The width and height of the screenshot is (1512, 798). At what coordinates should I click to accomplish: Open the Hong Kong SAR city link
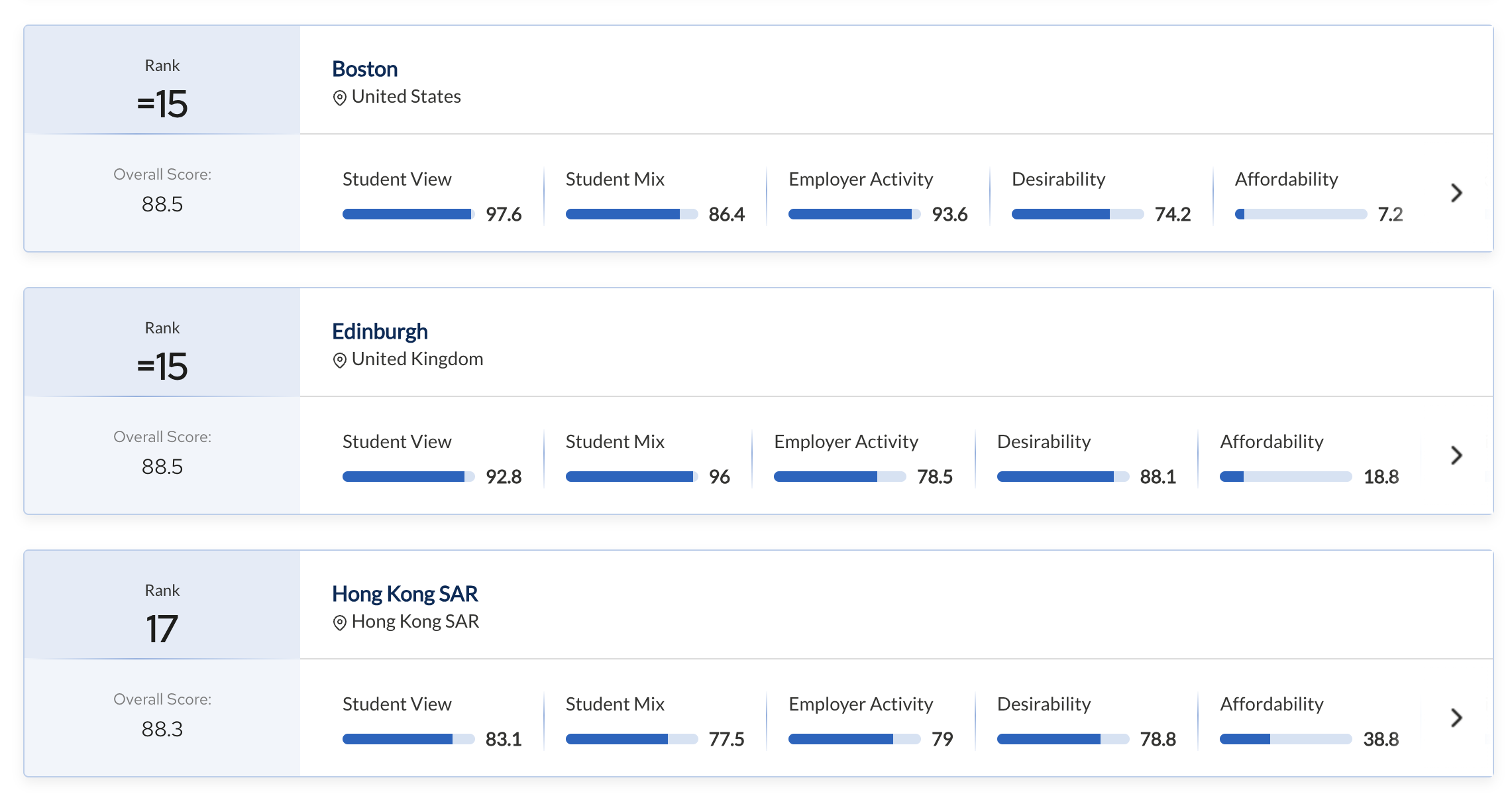404,594
